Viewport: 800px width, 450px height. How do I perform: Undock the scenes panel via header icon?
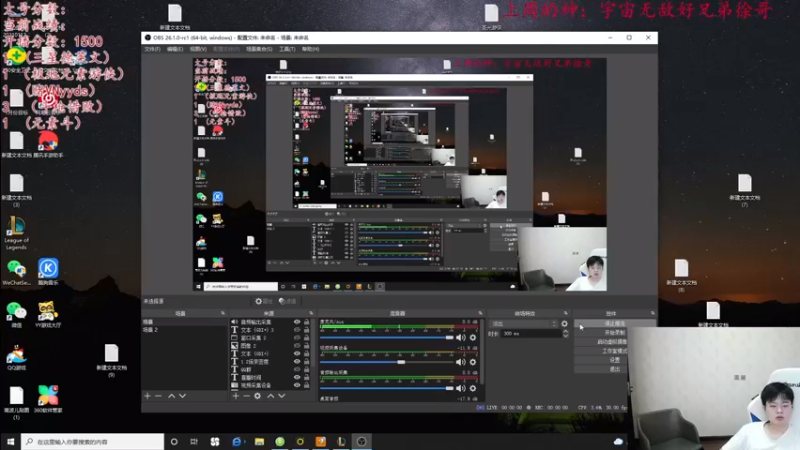222,313
